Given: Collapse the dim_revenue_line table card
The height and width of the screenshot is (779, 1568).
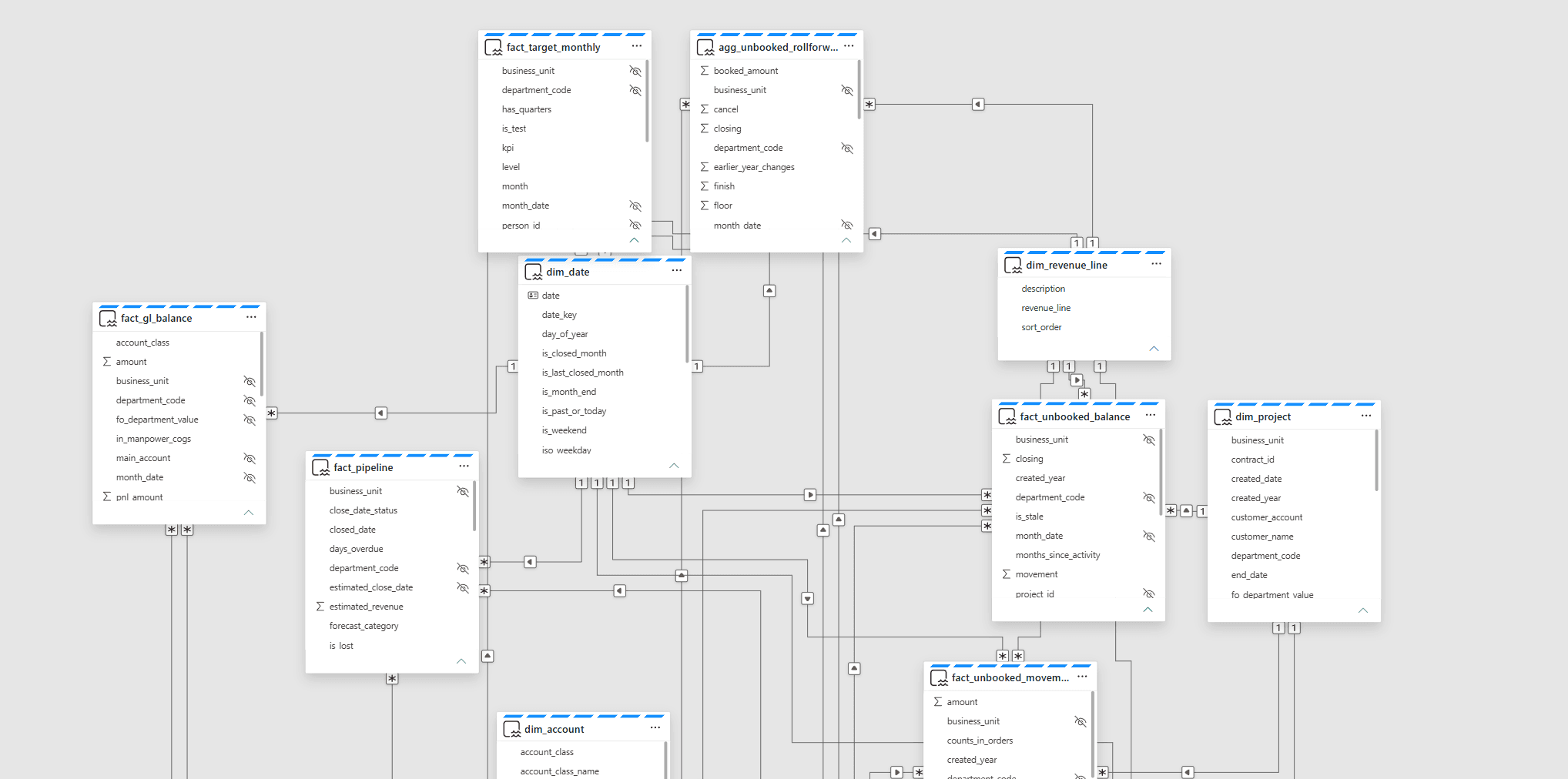Looking at the screenshot, I should tap(1154, 349).
